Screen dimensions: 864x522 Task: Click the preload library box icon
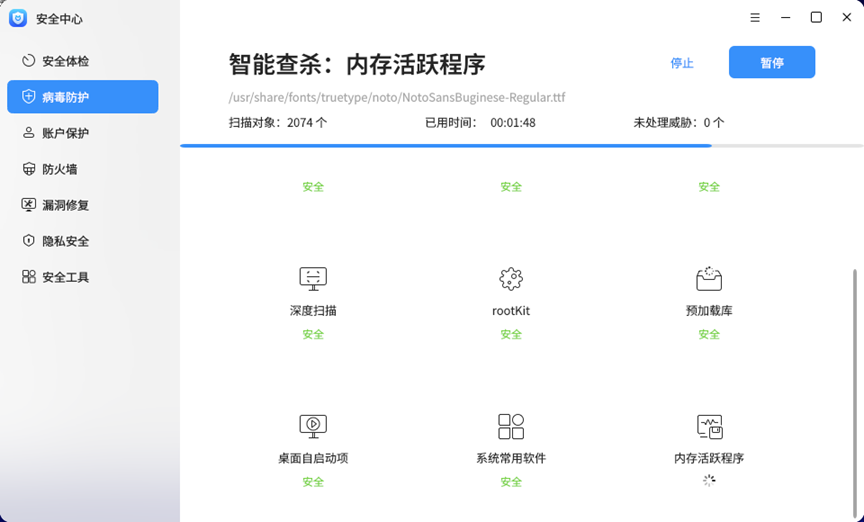click(x=709, y=278)
